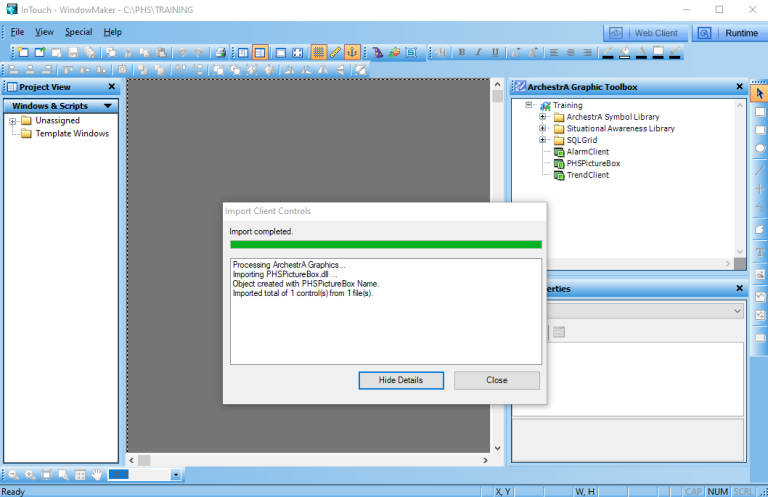Screen dimensions: 768x497
Task: Click the Hide Details button
Action: coord(400,380)
